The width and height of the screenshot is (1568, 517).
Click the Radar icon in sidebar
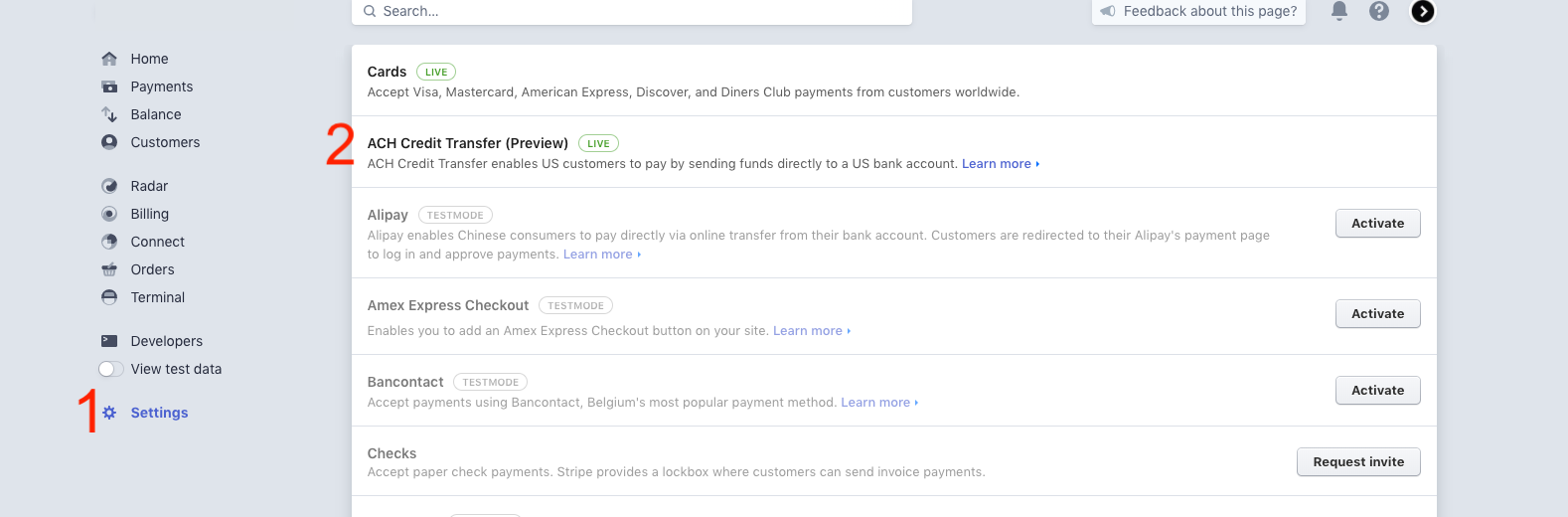click(109, 186)
